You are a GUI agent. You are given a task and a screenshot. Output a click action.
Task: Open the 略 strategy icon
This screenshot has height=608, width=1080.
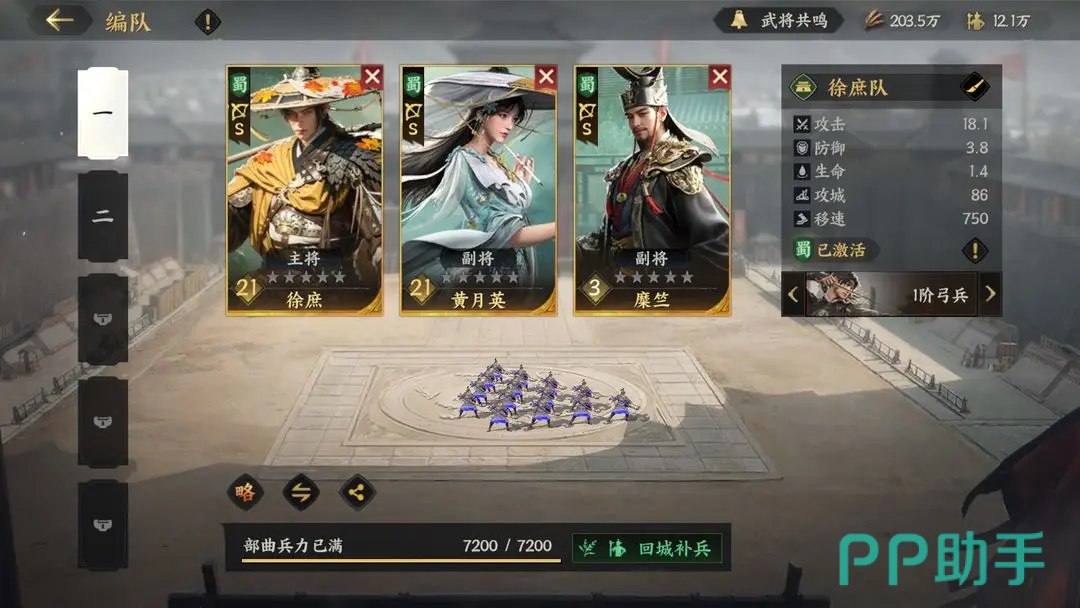point(245,492)
